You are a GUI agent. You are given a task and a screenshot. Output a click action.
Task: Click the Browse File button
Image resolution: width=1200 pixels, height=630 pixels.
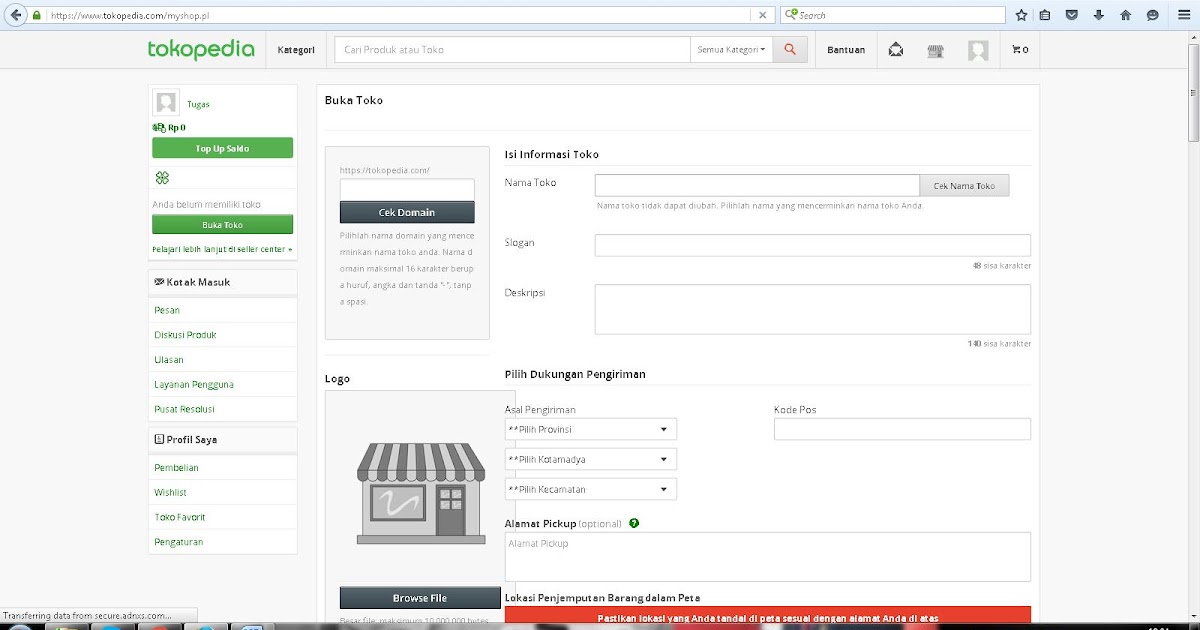420,598
